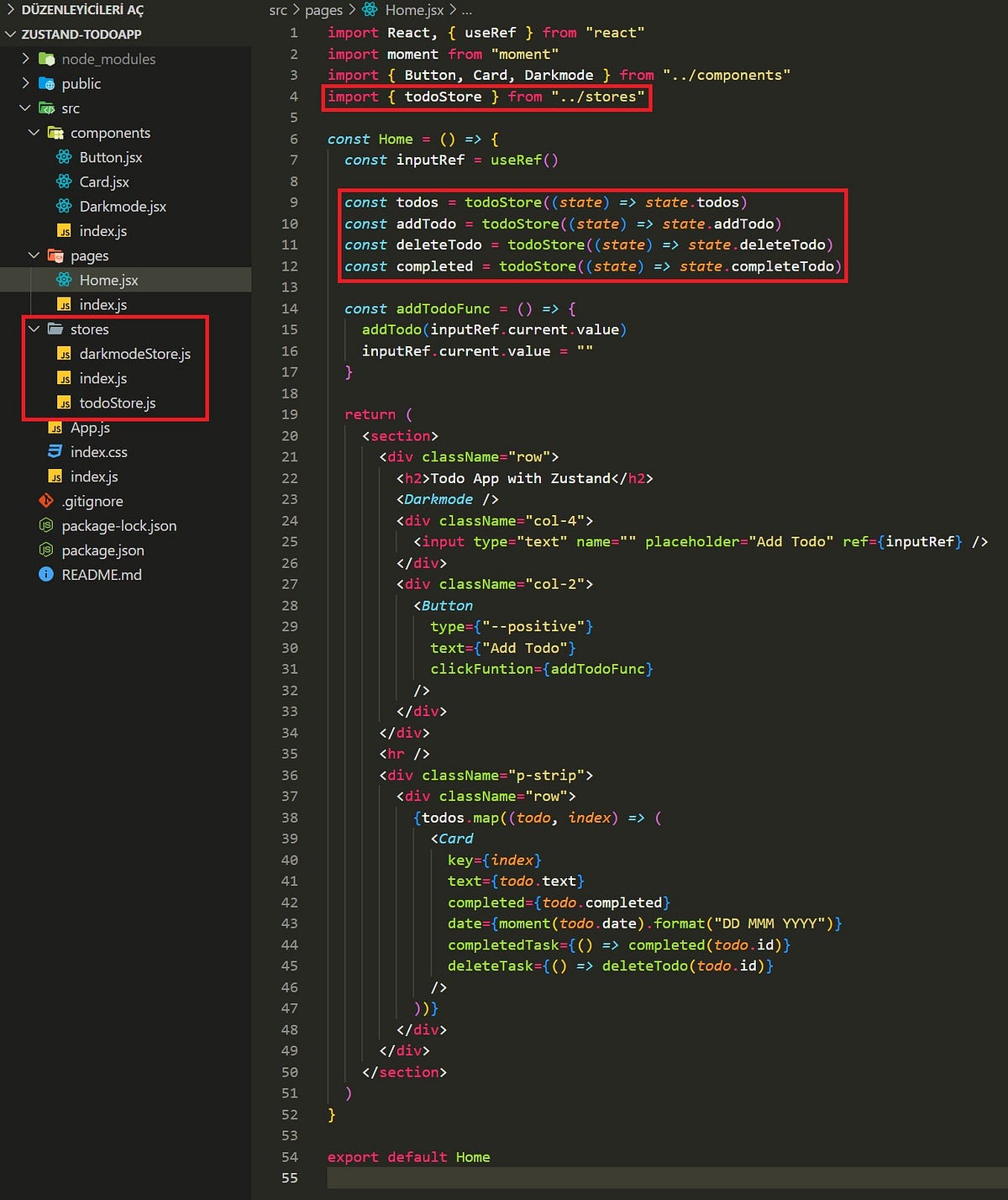1008x1200 pixels.
Task: Open darkmodeStore.js from the stores folder
Action: coord(134,354)
